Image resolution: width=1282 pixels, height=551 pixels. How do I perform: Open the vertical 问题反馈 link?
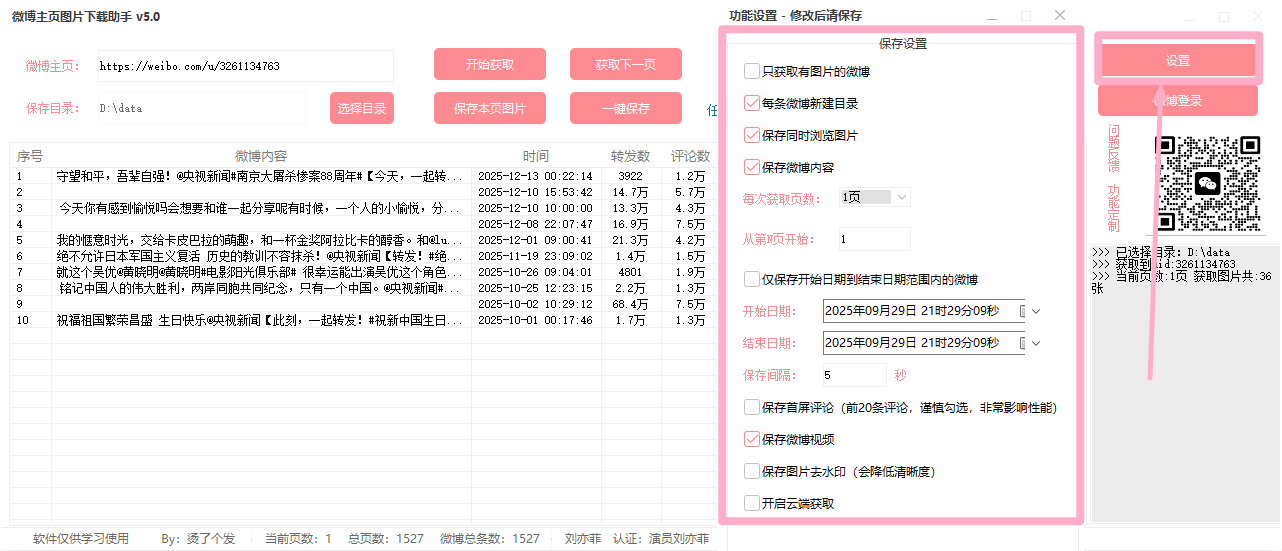coord(1114,150)
